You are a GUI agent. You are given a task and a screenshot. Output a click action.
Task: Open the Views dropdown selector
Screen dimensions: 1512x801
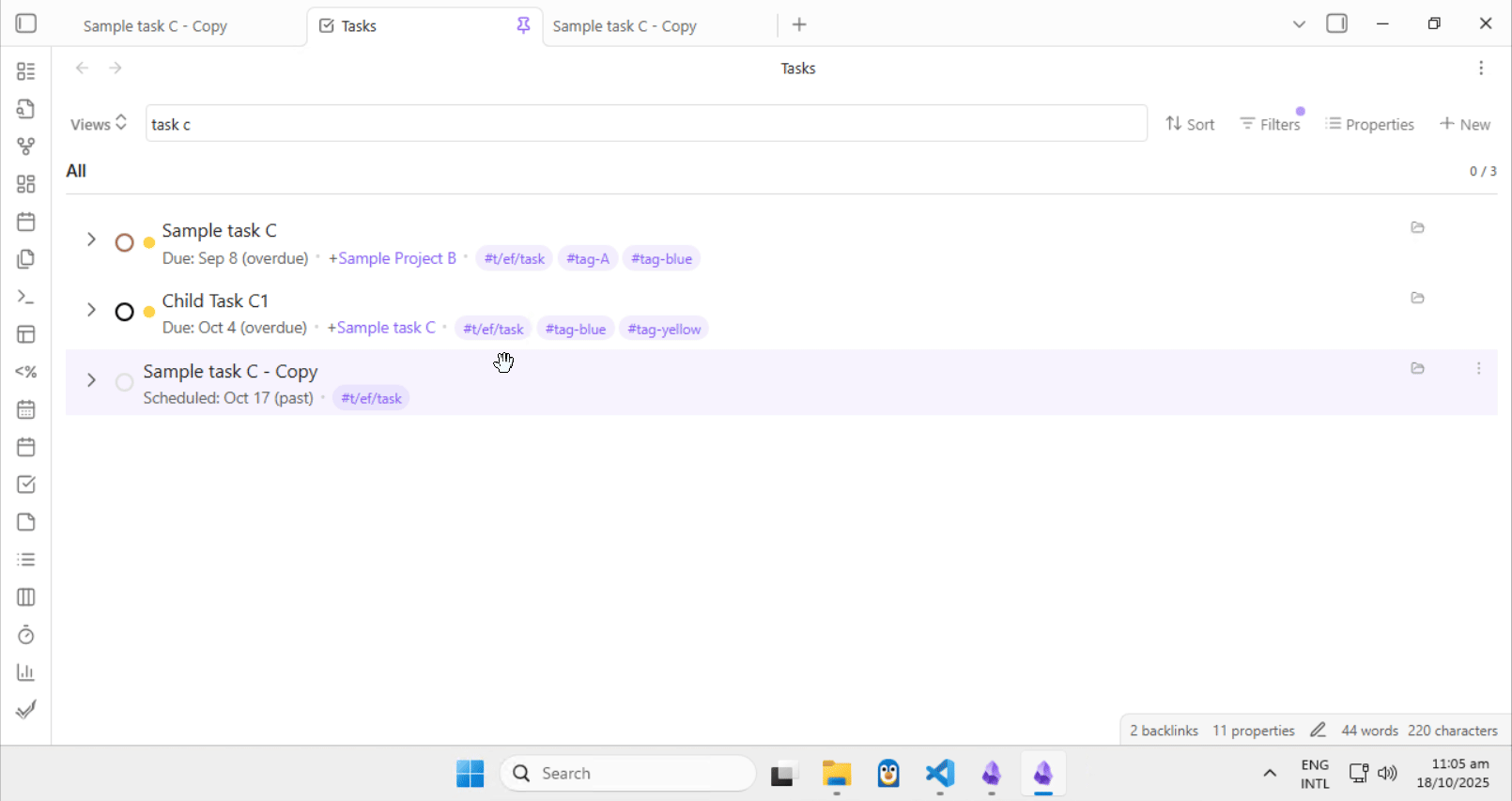[x=99, y=124]
